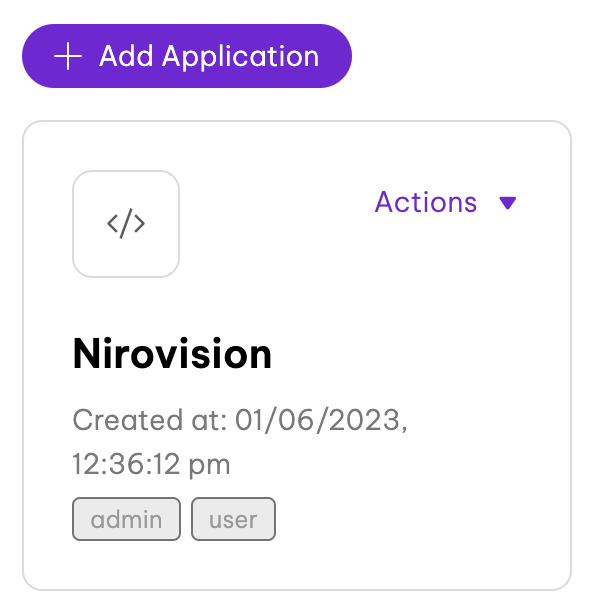Click the slash symbol inside the code icon
Viewport: 596px width, 614px height.
point(126,224)
